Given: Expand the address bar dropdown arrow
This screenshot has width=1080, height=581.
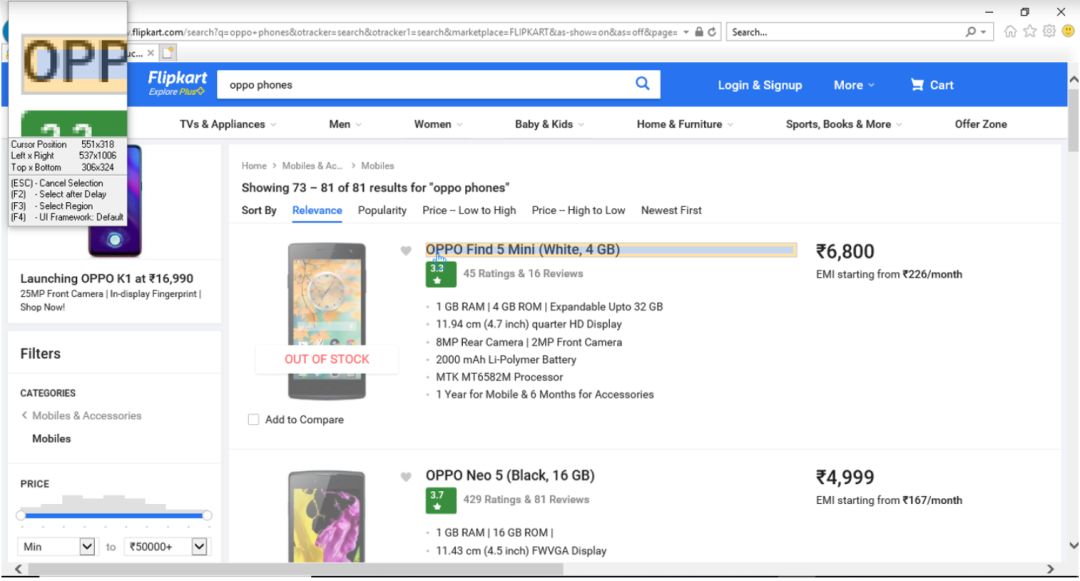Looking at the screenshot, I should click(x=686, y=32).
